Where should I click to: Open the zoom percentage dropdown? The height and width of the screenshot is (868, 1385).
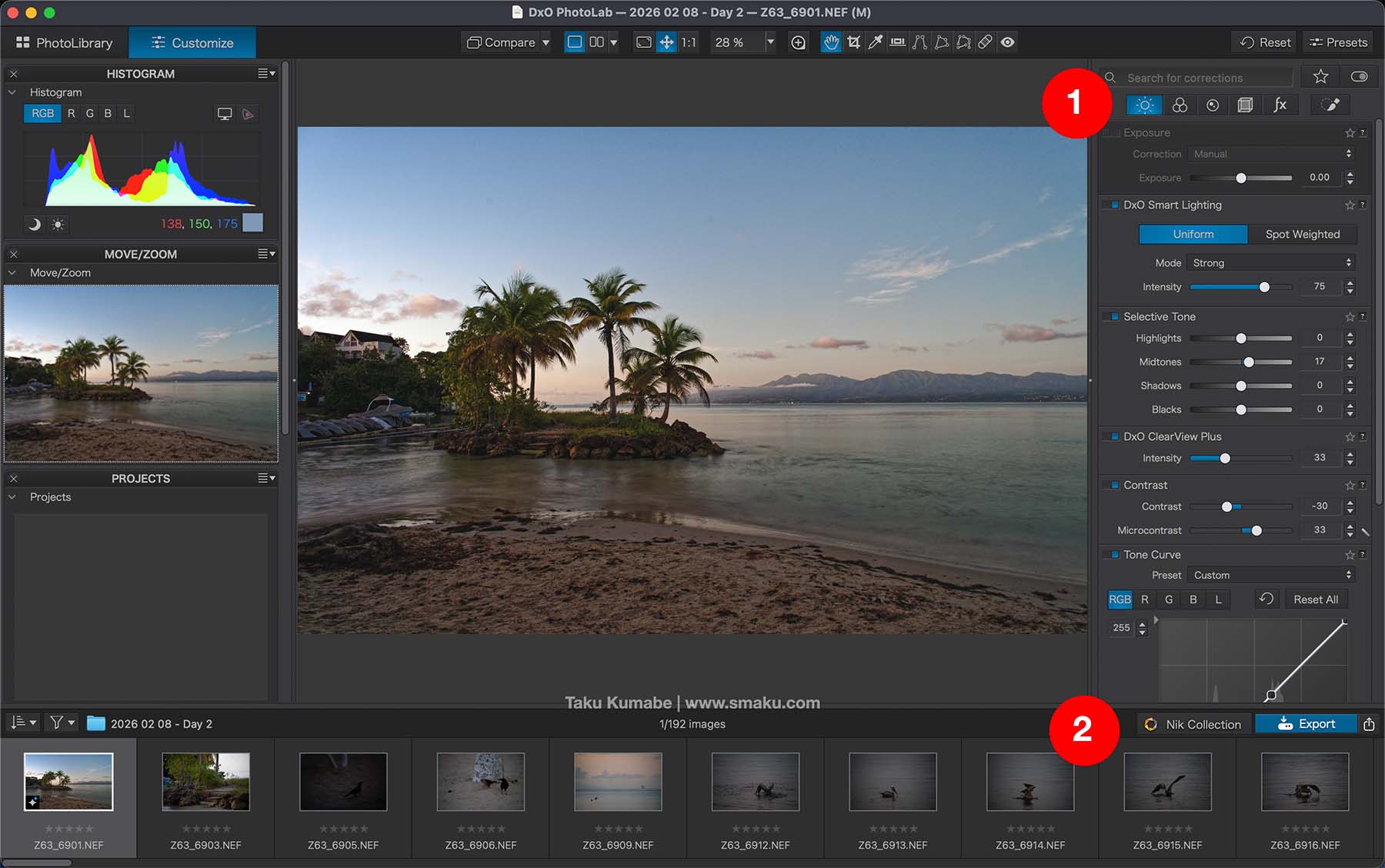click(x=769, y=42)
